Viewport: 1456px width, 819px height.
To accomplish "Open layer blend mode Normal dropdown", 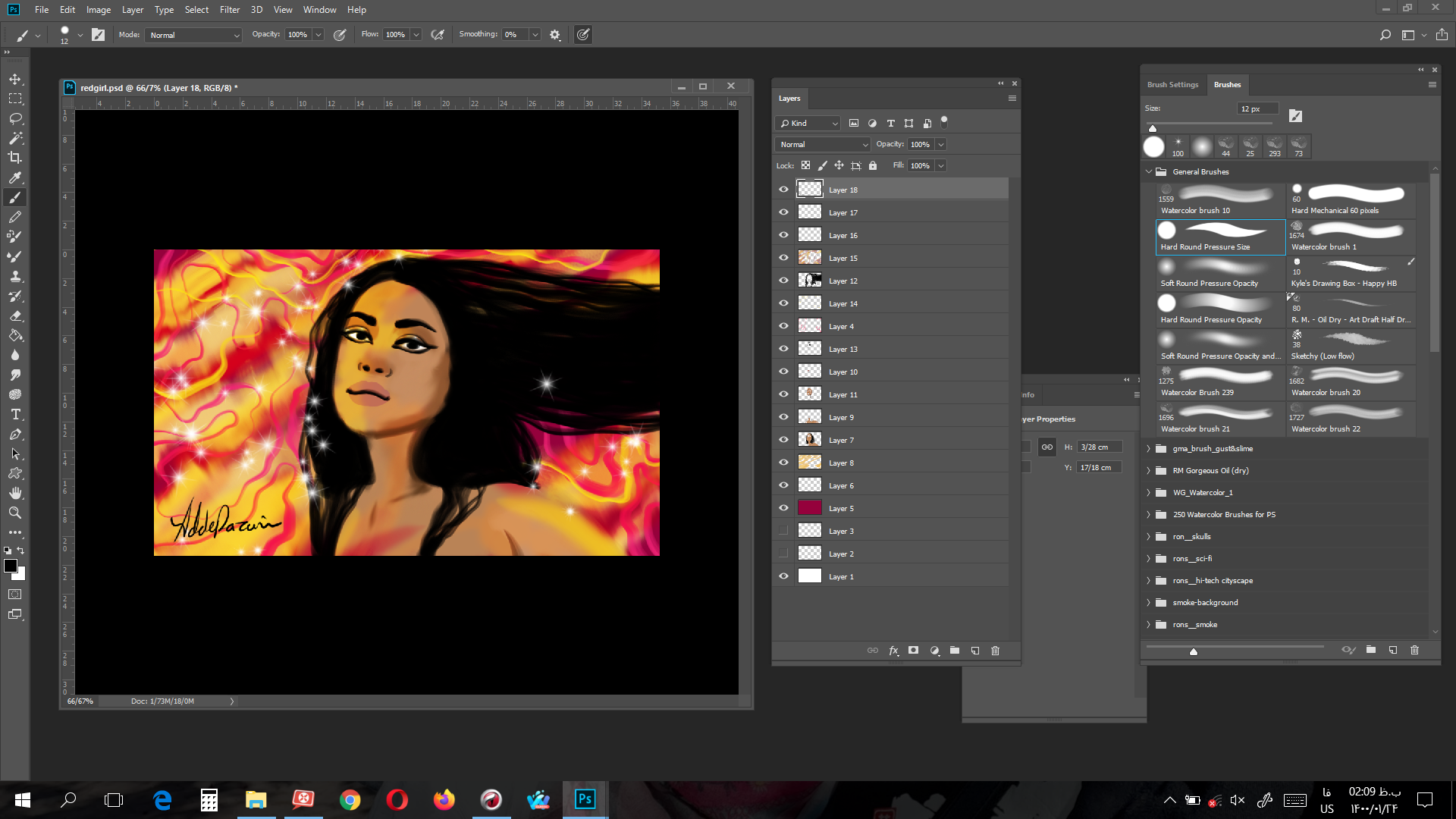I will click(x=823, y=144).
